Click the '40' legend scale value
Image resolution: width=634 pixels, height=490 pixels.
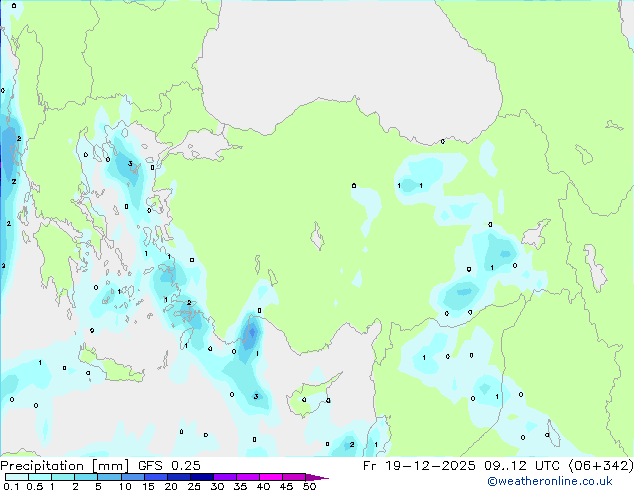coord(263,486)
